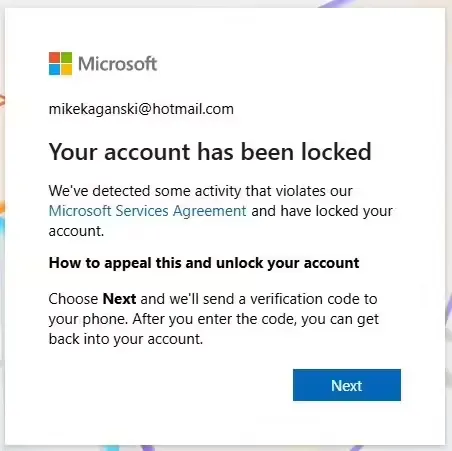
Task: Click the green square of the logo
Action: pyautogui.click(x=66, y=57)
